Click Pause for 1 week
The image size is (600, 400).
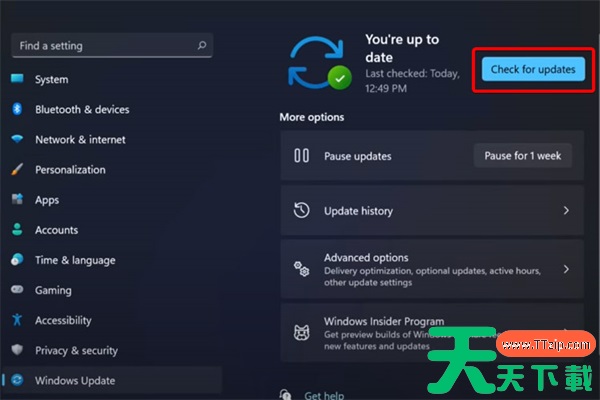523,155
